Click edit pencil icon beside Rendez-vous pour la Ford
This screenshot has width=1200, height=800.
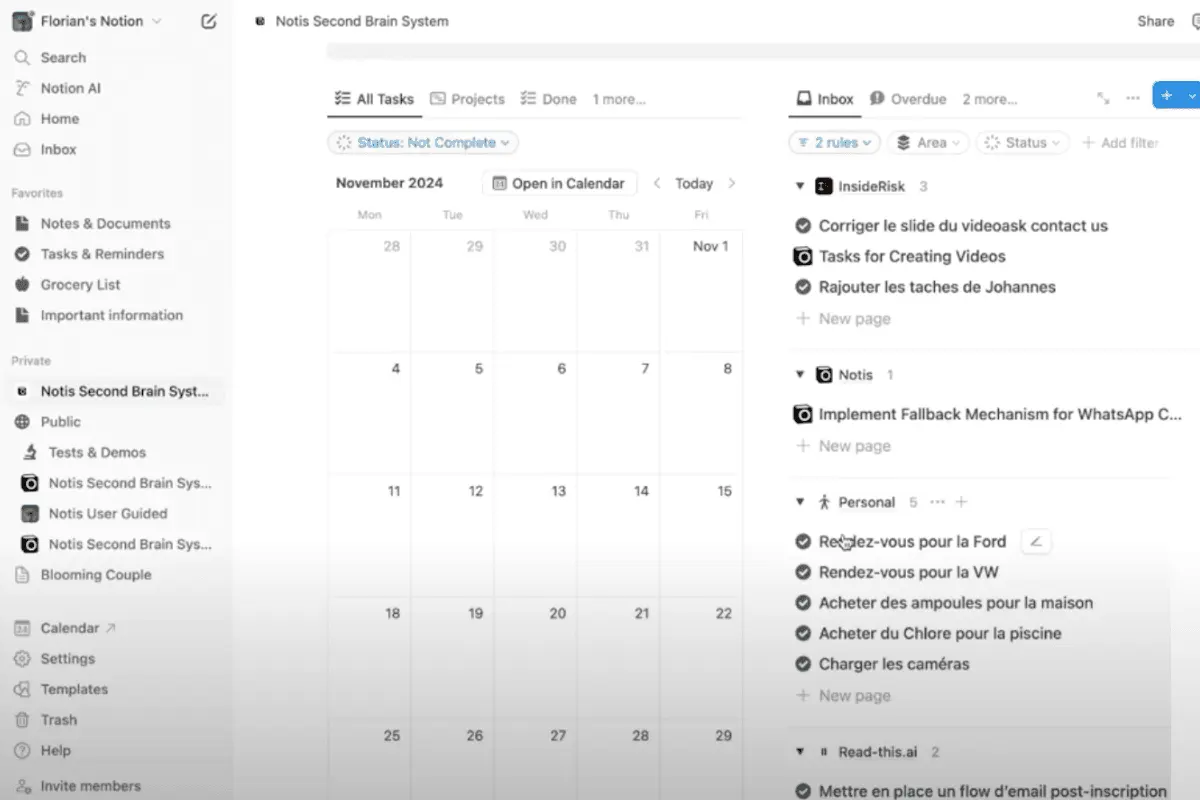(1036, 541)
